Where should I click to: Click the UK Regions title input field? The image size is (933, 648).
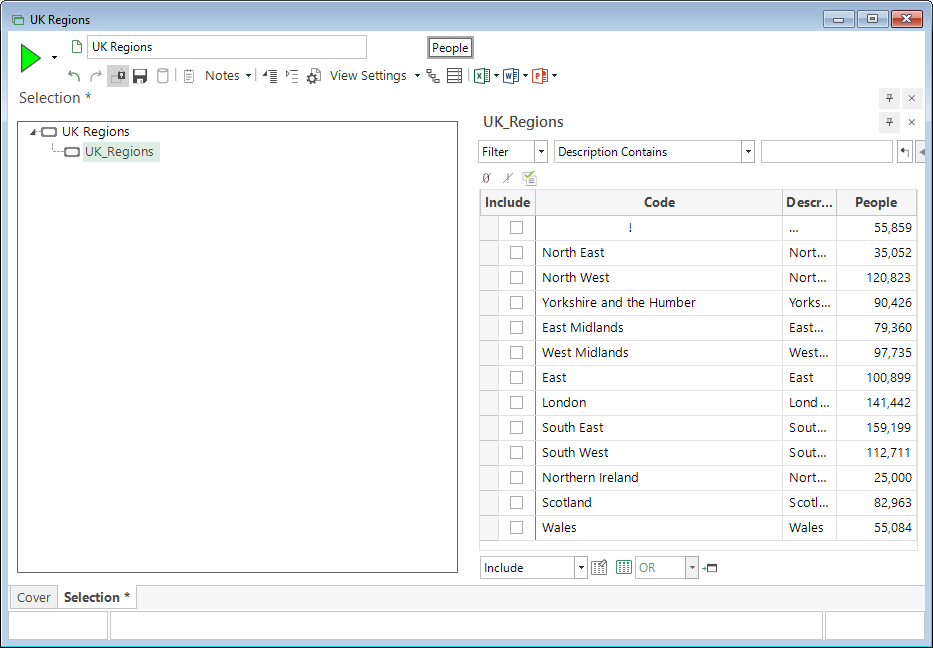coord(227,47)
